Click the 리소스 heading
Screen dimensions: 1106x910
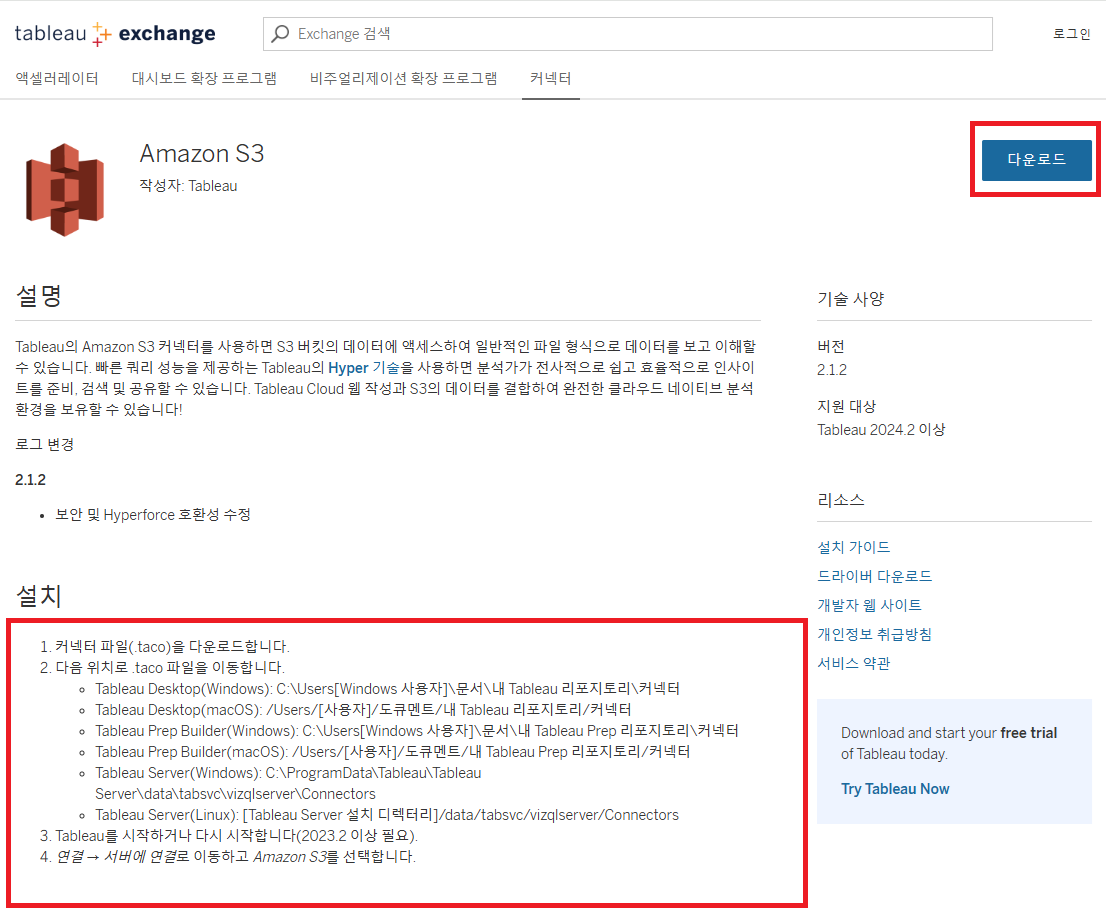click(x=841, y=499)
